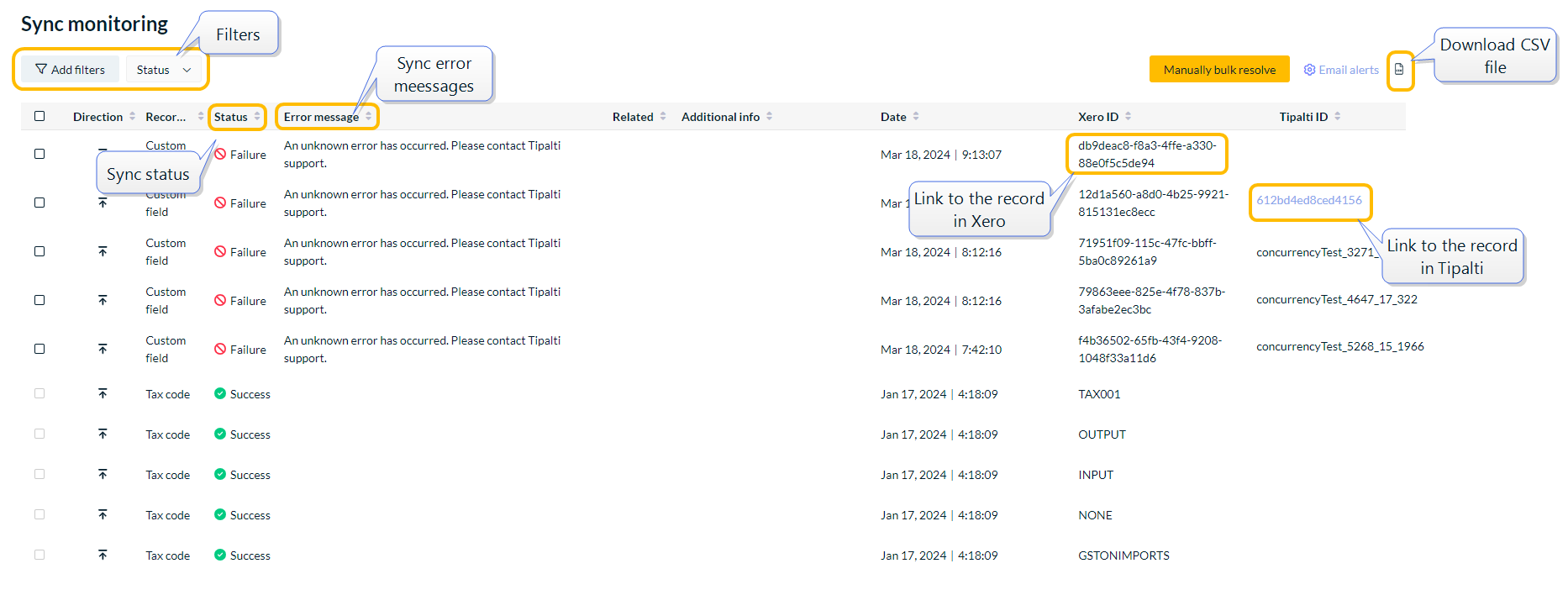Click green success icon in TAX001 row
The height and width of the screenshot is (595, 1568).
220,393
